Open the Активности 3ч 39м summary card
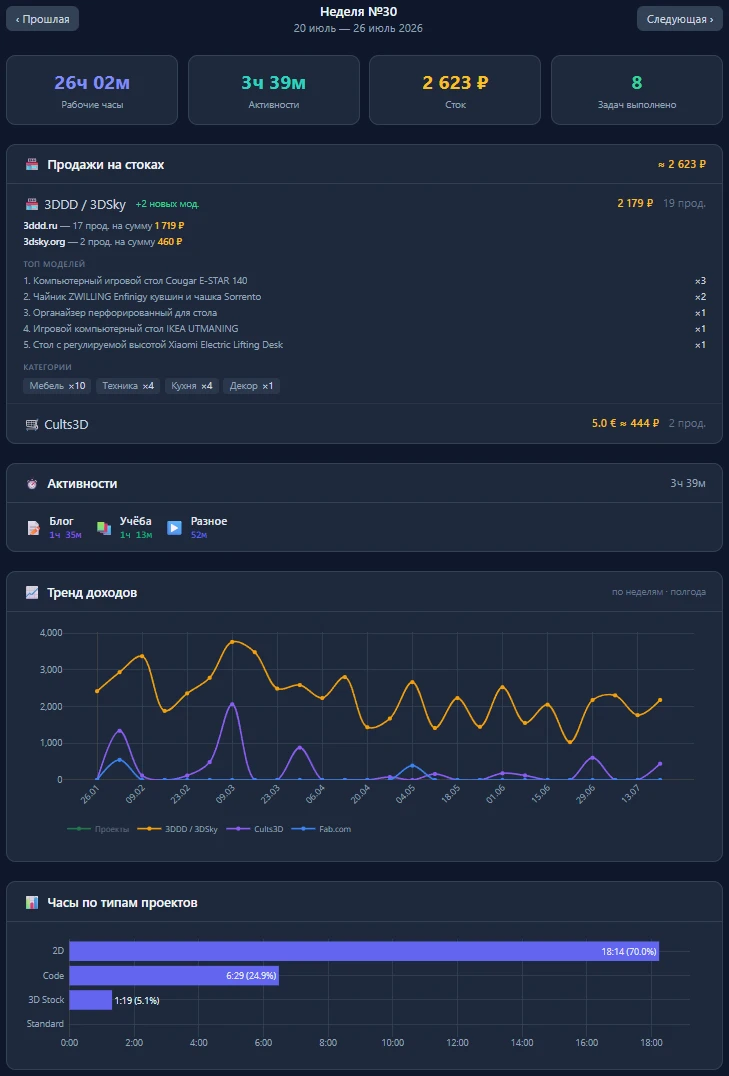The width and height of the screenshot is (729, 1076). point(274,90)
